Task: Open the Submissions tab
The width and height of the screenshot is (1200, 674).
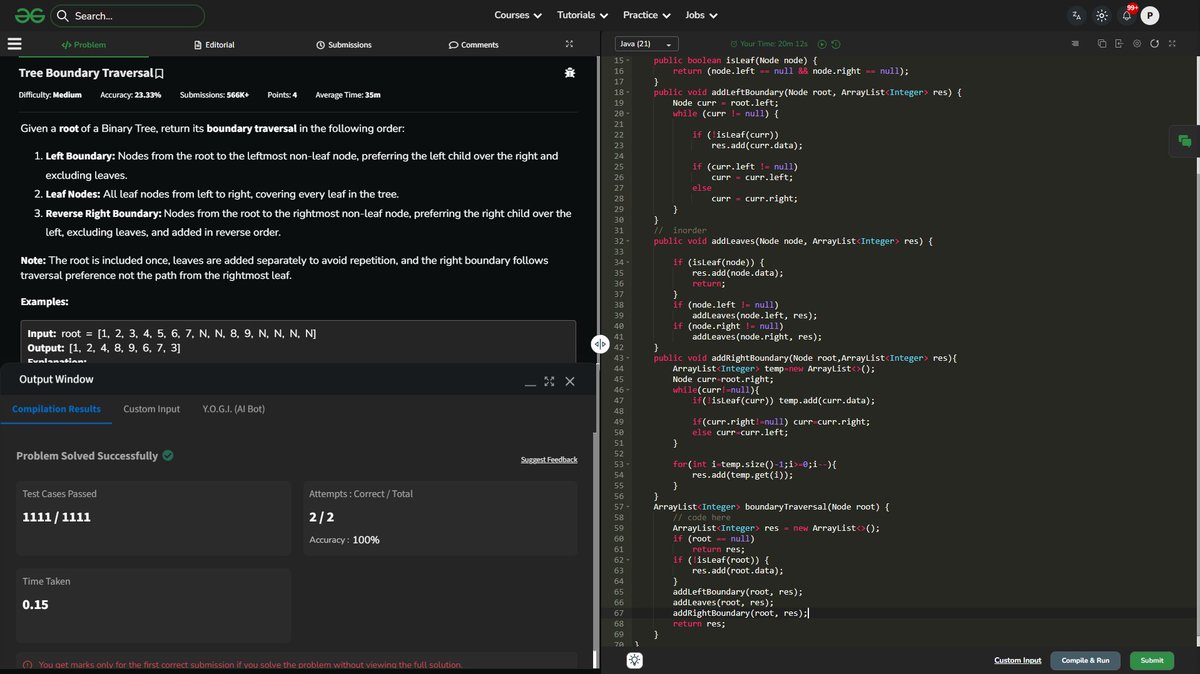Action: point(344,45)
